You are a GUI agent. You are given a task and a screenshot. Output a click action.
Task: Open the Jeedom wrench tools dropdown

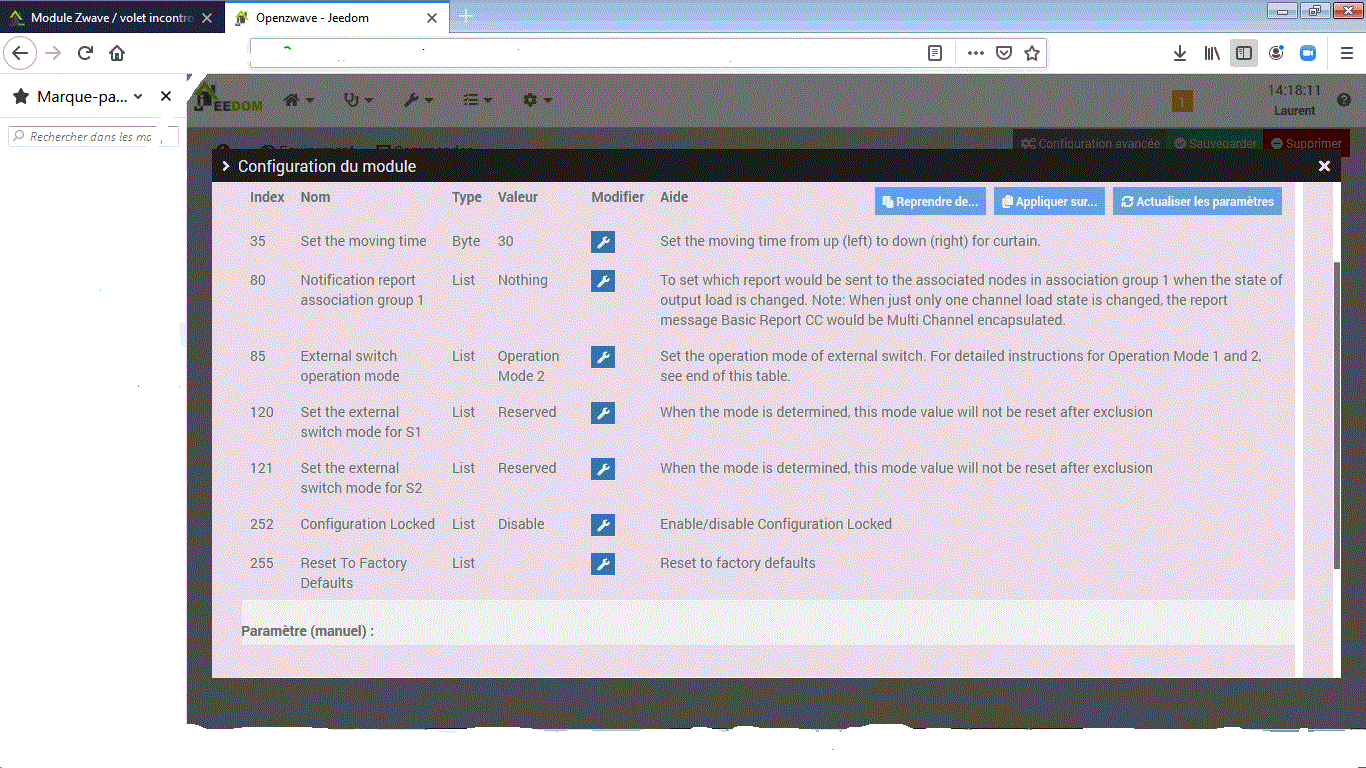click(x=418, y=100)
